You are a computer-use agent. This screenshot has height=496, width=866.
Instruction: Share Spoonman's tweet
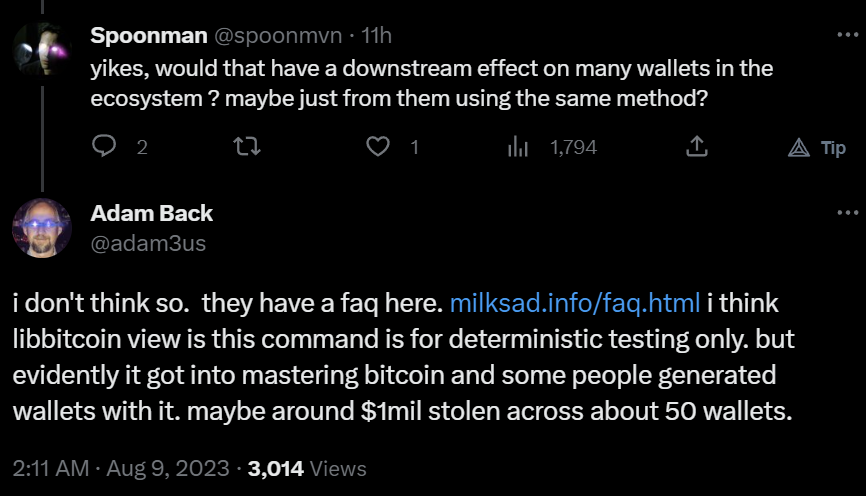[698, 147]
